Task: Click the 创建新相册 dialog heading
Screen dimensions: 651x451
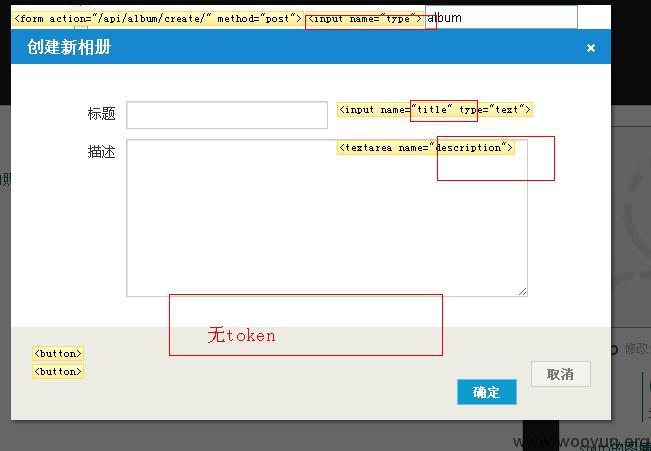Action: click(x=69, y=47)
